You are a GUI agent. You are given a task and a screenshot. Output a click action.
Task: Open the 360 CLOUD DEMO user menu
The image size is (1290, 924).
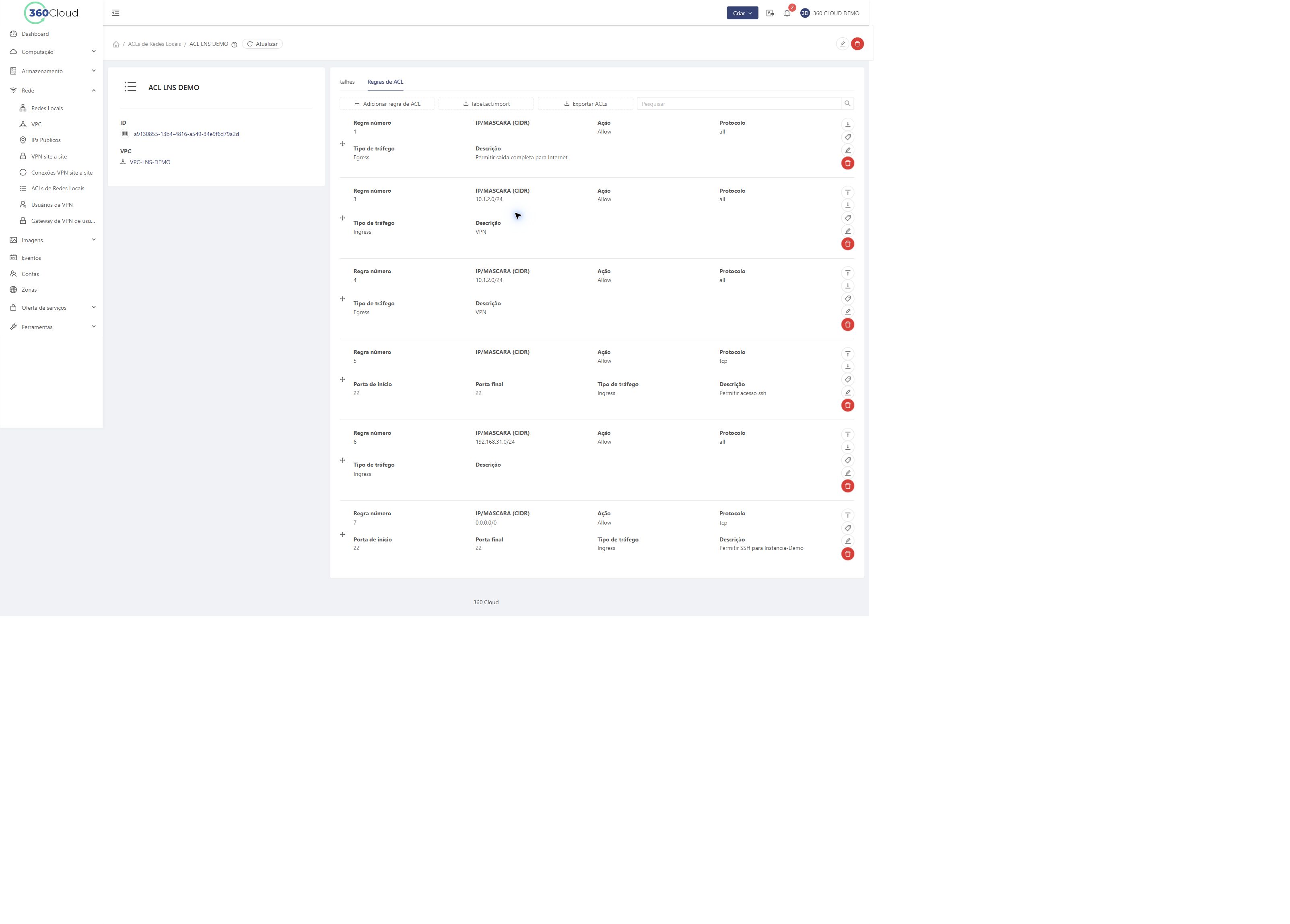pyautogui.click(x=830, y=13)
